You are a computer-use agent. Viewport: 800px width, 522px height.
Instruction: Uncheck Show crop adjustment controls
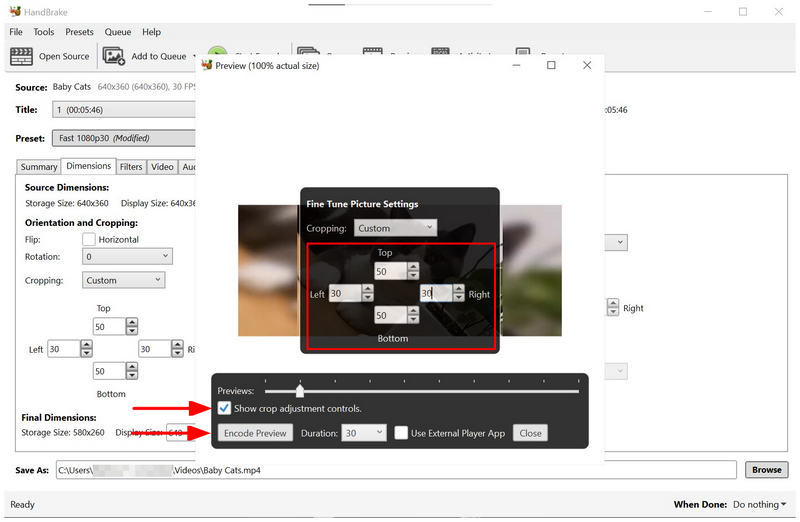point(224,408)
